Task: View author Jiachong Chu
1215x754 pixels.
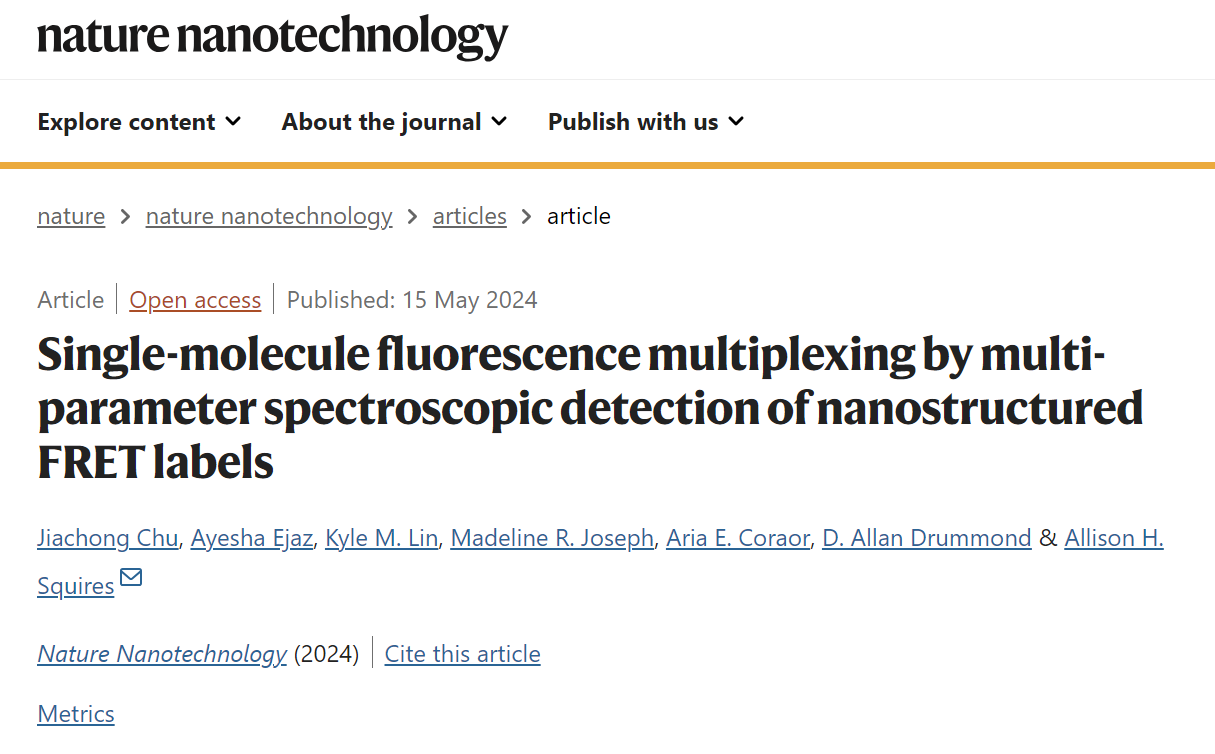Action: [x=108, y=538]
